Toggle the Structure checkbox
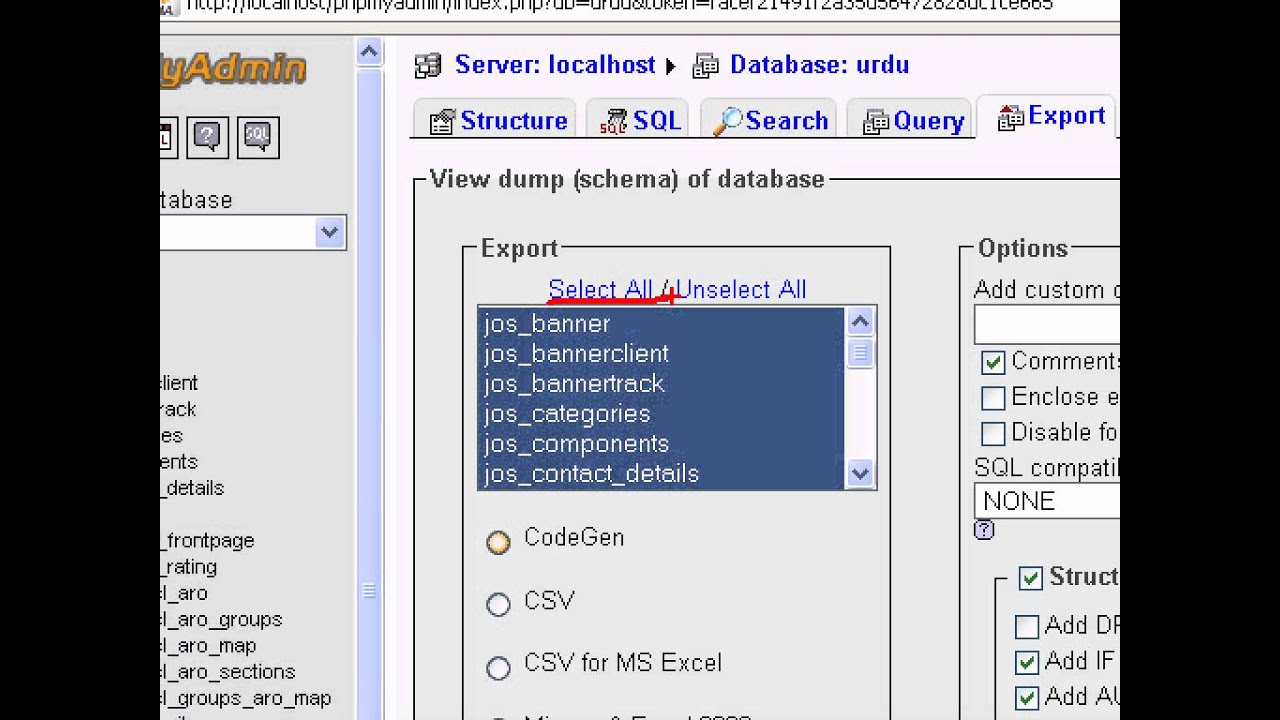The image size is (1280, 720). (x=1030, y=578)
